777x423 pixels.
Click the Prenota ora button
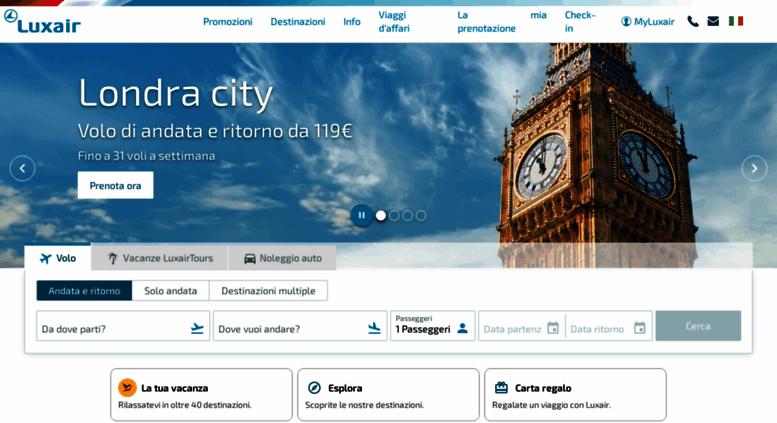click(x=115, y=185)
